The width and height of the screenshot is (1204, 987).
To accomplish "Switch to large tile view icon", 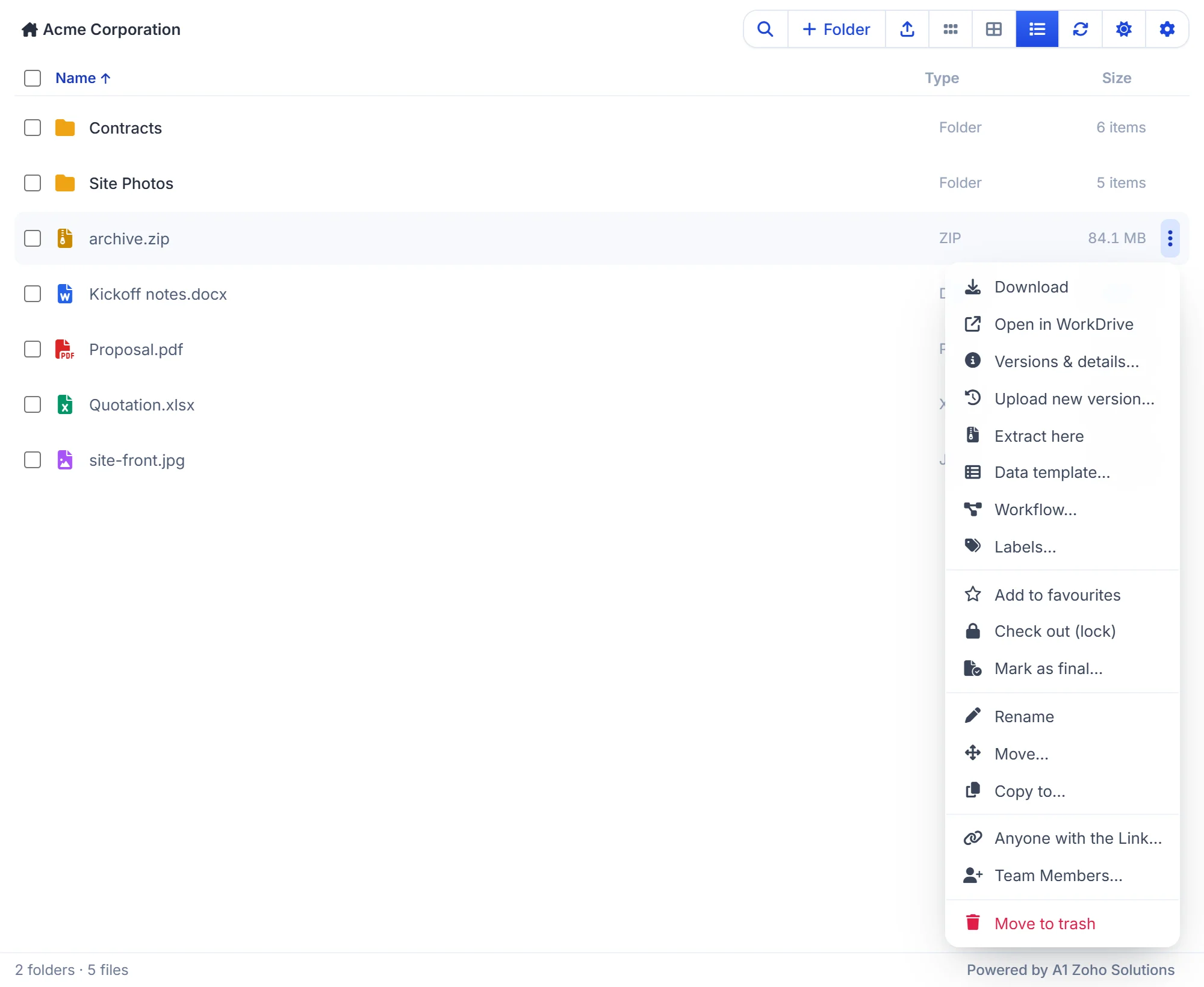I will pos(994,29).
